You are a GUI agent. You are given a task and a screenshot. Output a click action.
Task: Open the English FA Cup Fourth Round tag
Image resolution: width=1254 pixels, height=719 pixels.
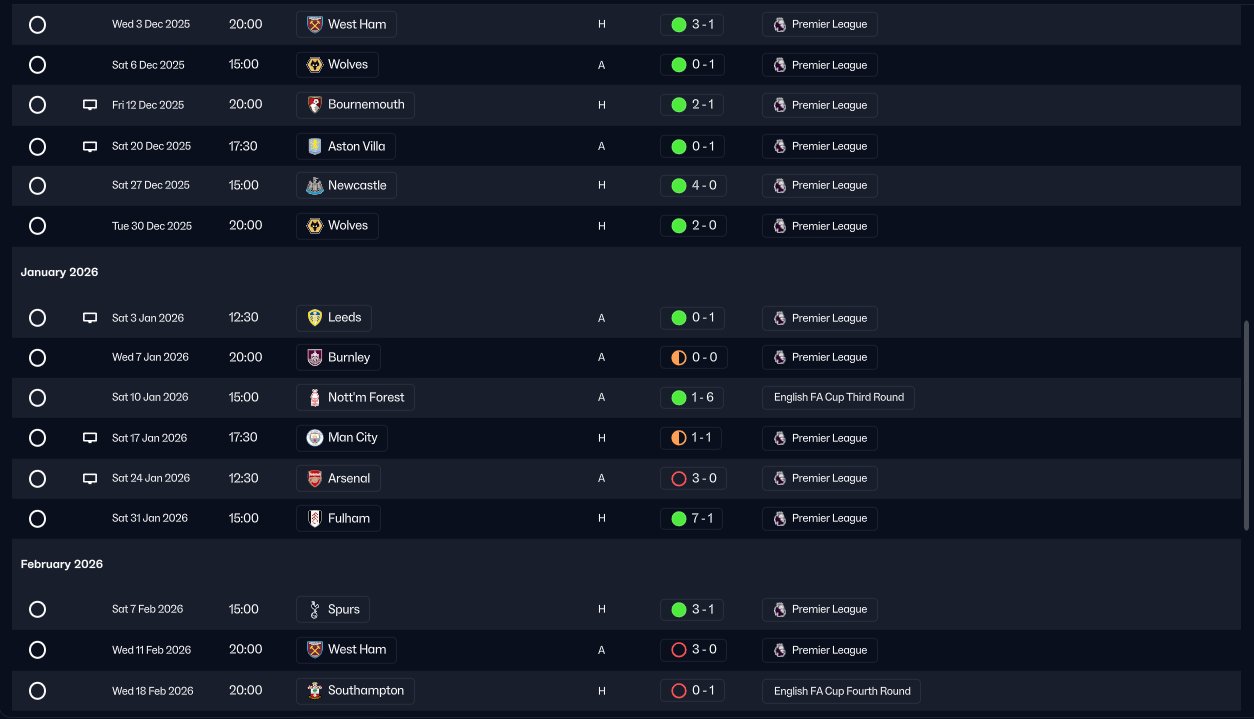click(x=841, y=690)
